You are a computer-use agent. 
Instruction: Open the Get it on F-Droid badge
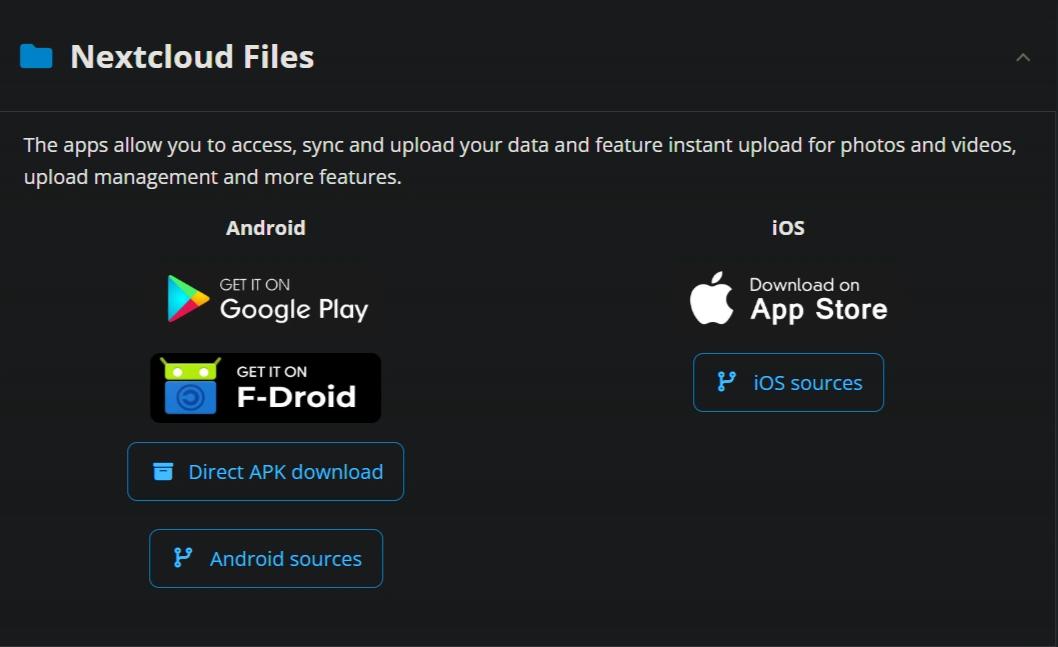coord(265,388)
